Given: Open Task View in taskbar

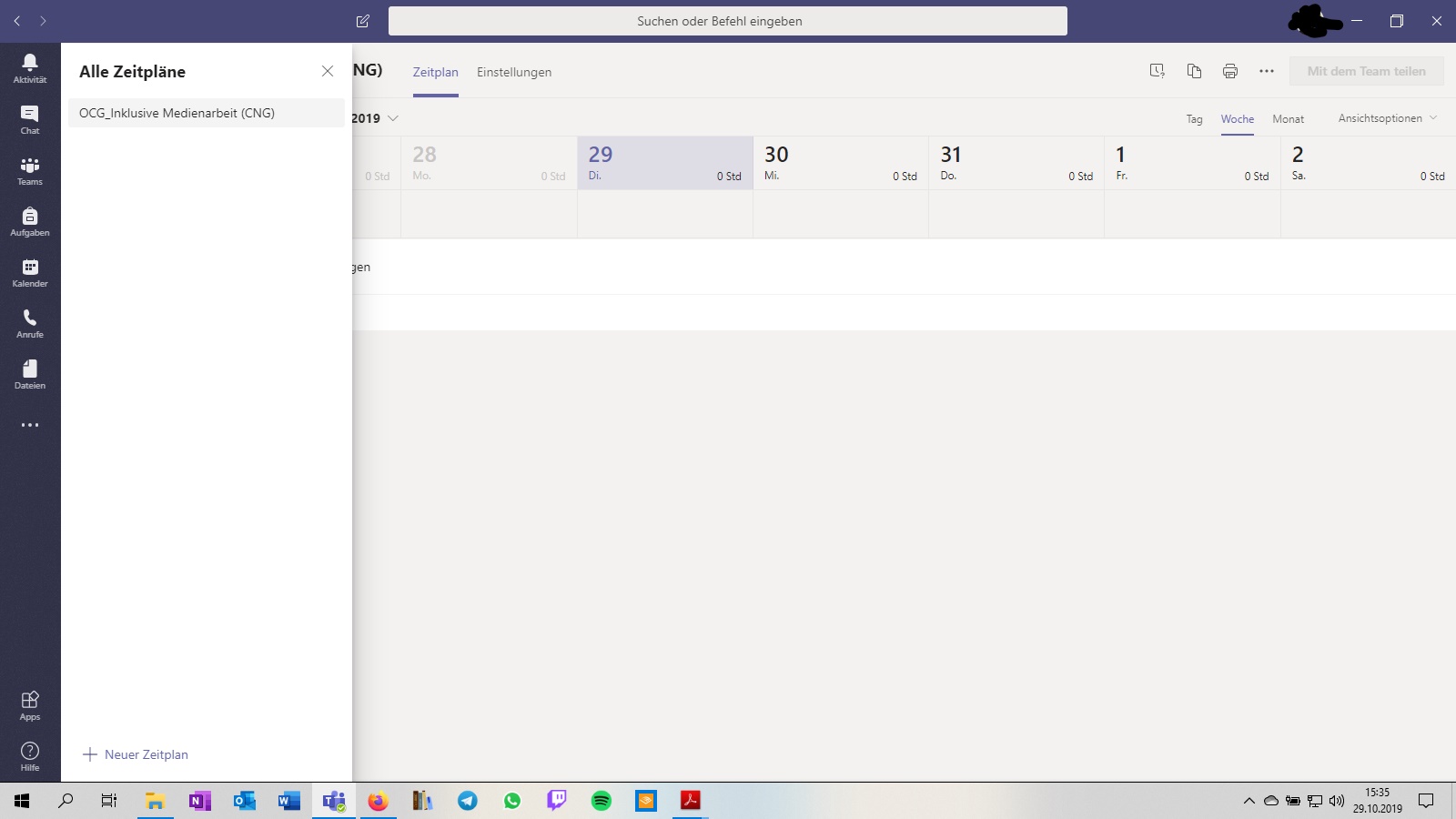Looking at the screenshot, I should tap(109, 801).
